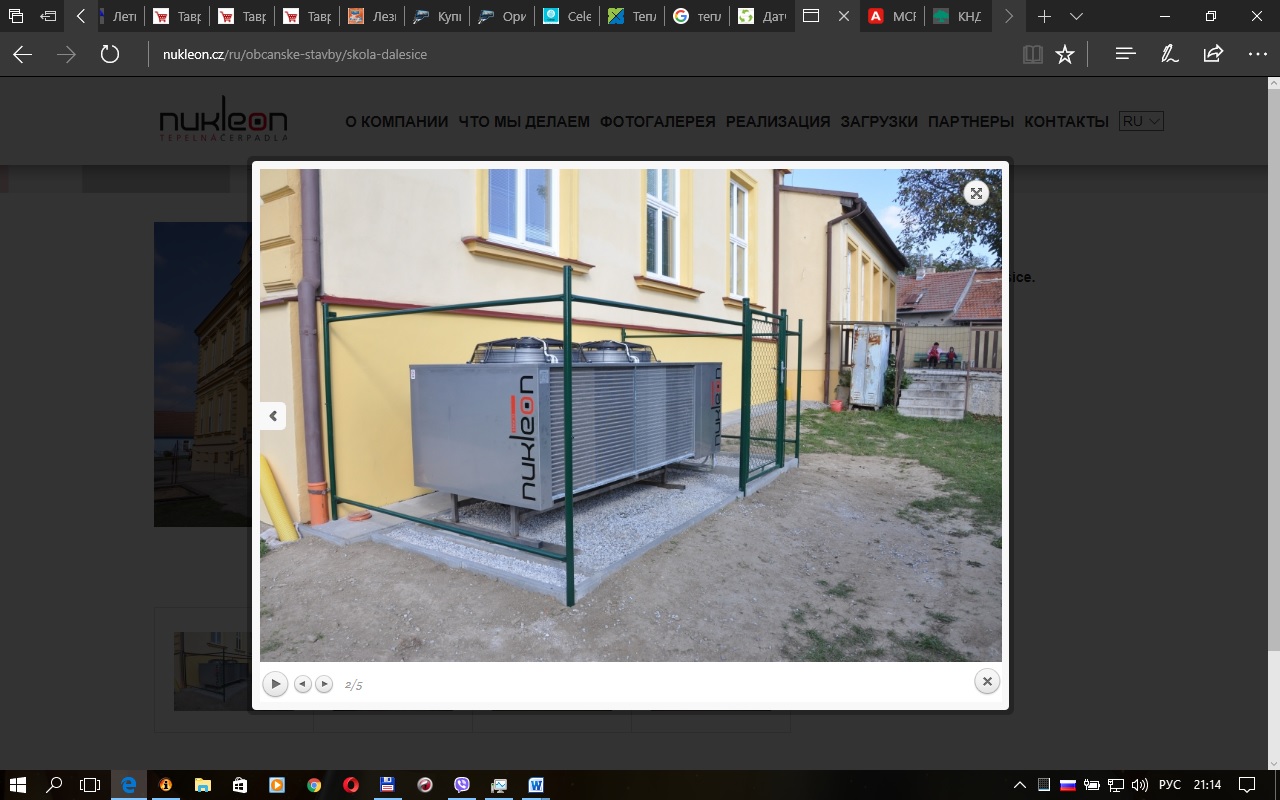The image size is (1280, 800).
Task: Start the gallery slideshow playback
Action: pyautogui.click(x=275, y=684)
